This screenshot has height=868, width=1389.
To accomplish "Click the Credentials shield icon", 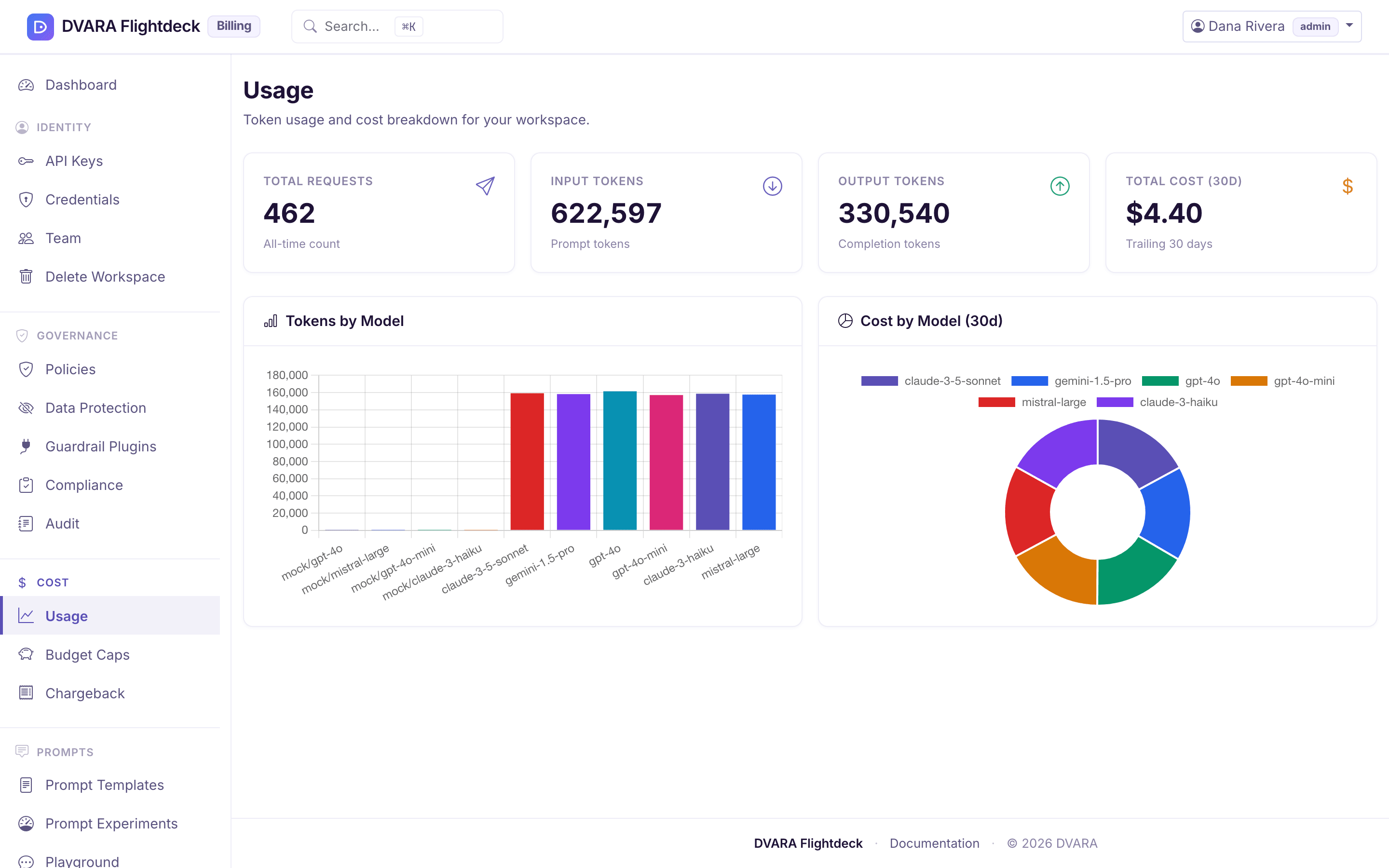I will point(26,200).
